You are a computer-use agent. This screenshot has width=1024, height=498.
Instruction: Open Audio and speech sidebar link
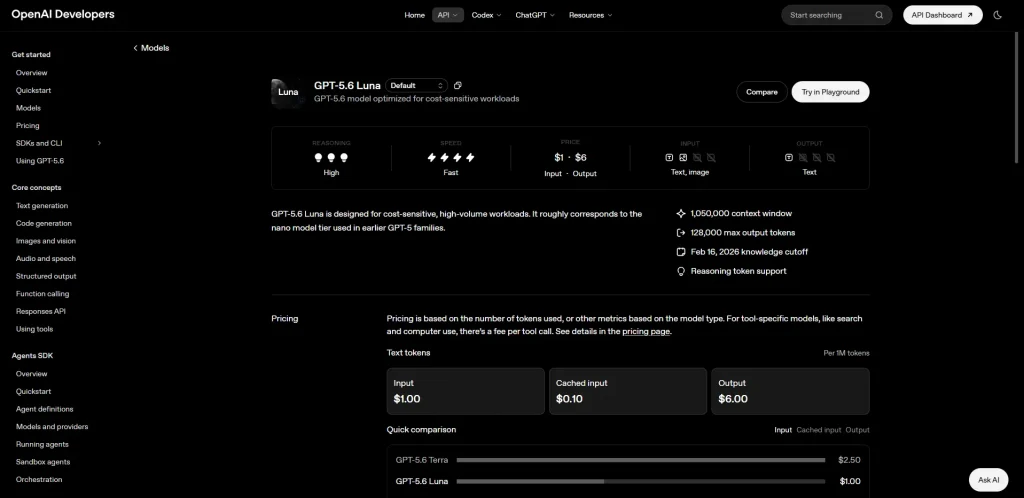point(46,258)
